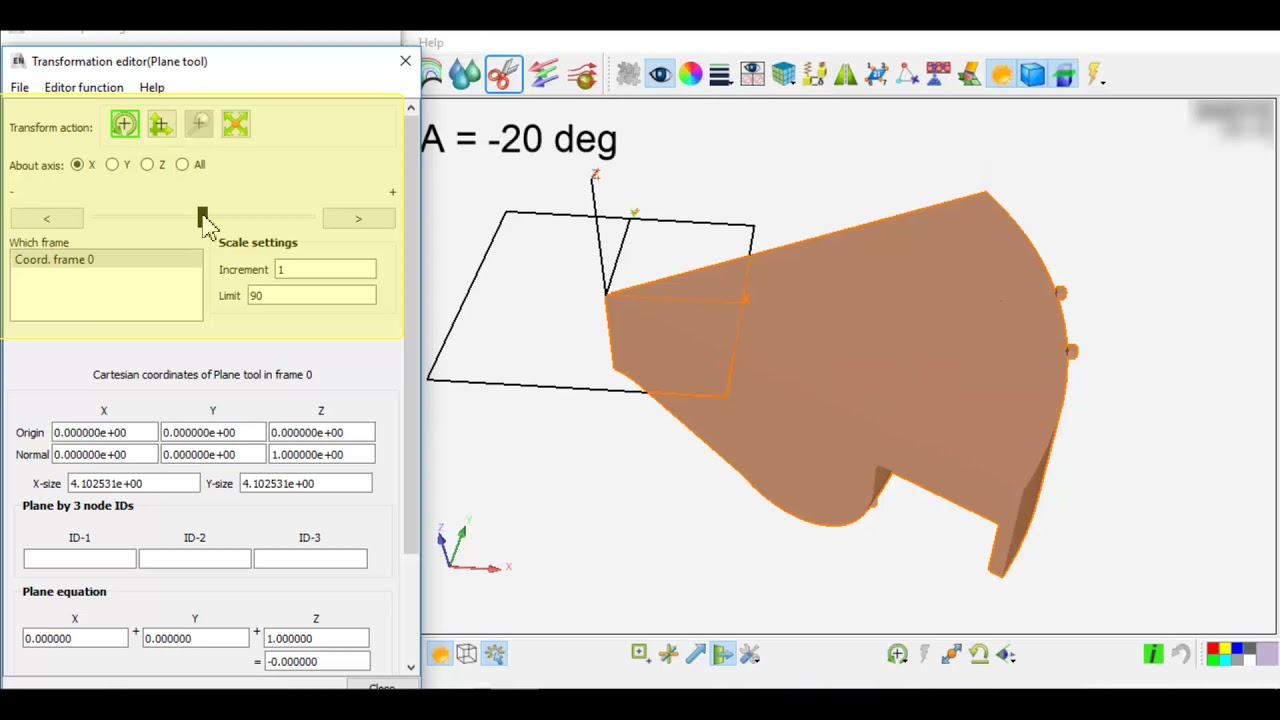Toggle the cube with section plane icon
Viewport: 1280px width, 720px height.
pyautogui.click(x=1063, y=75)
